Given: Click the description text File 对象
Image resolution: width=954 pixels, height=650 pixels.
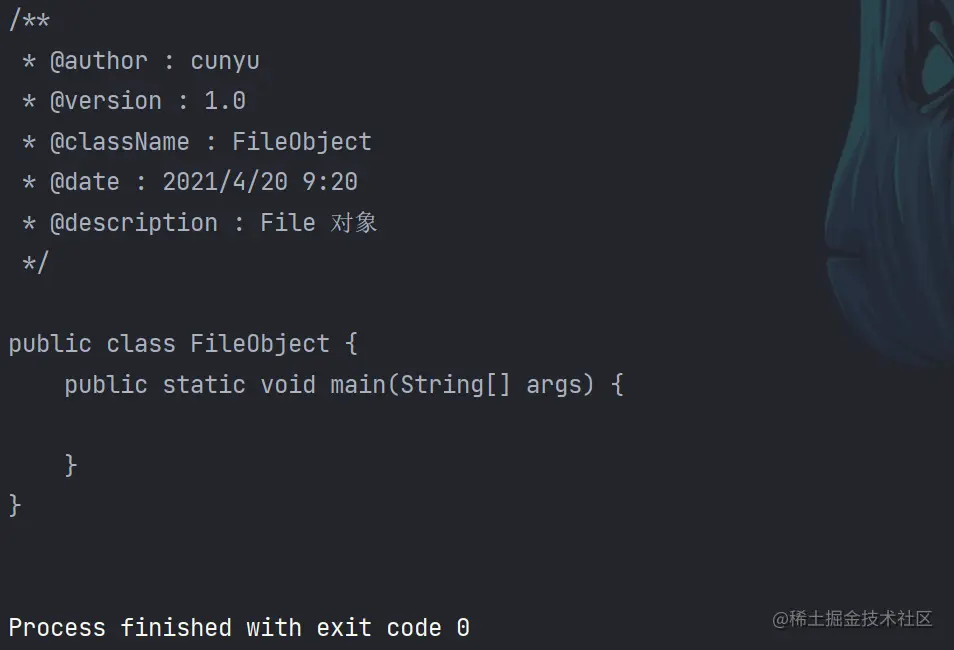Looking at the screenshot, I should 318,222.
